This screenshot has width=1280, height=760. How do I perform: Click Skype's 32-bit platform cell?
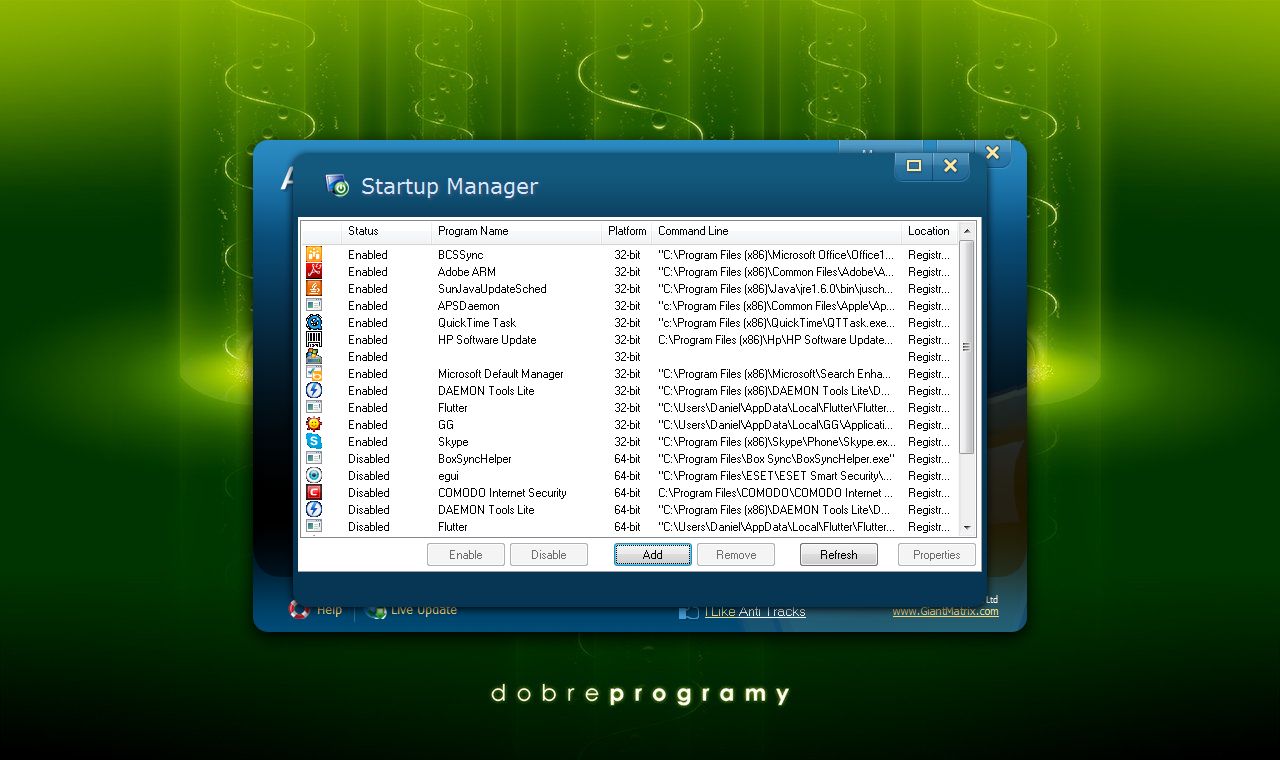point(627,442)
